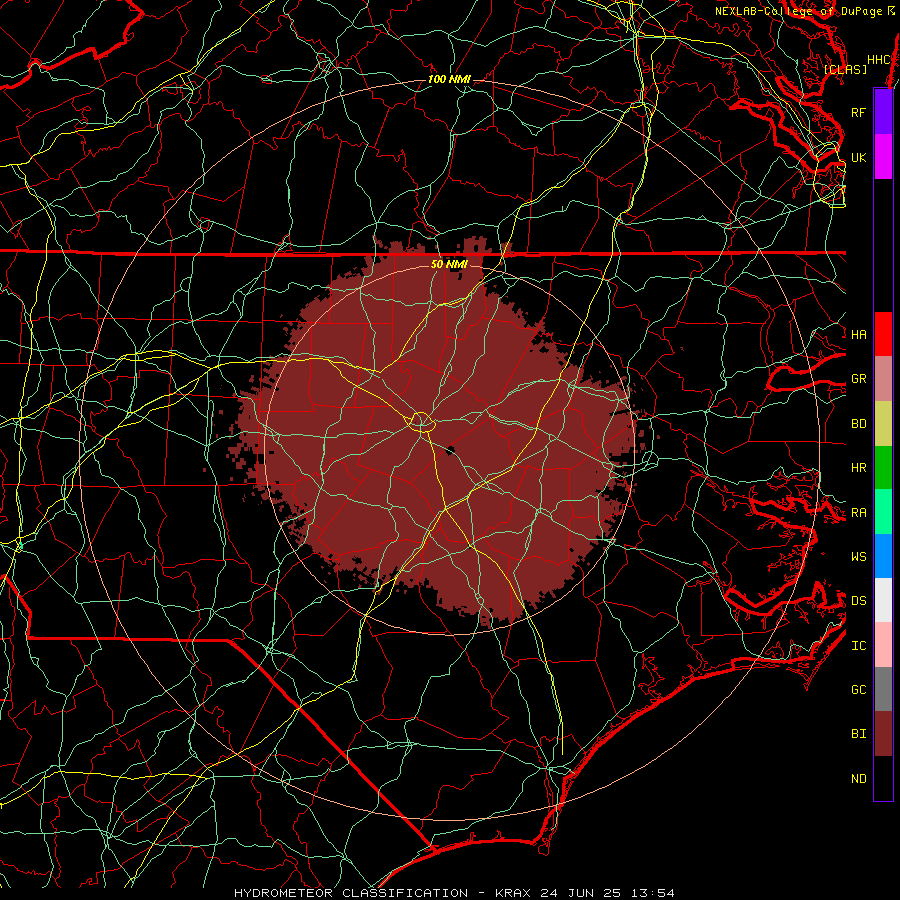Click the ND black legend swatch

pyautogui.click(x=883, y=778)
